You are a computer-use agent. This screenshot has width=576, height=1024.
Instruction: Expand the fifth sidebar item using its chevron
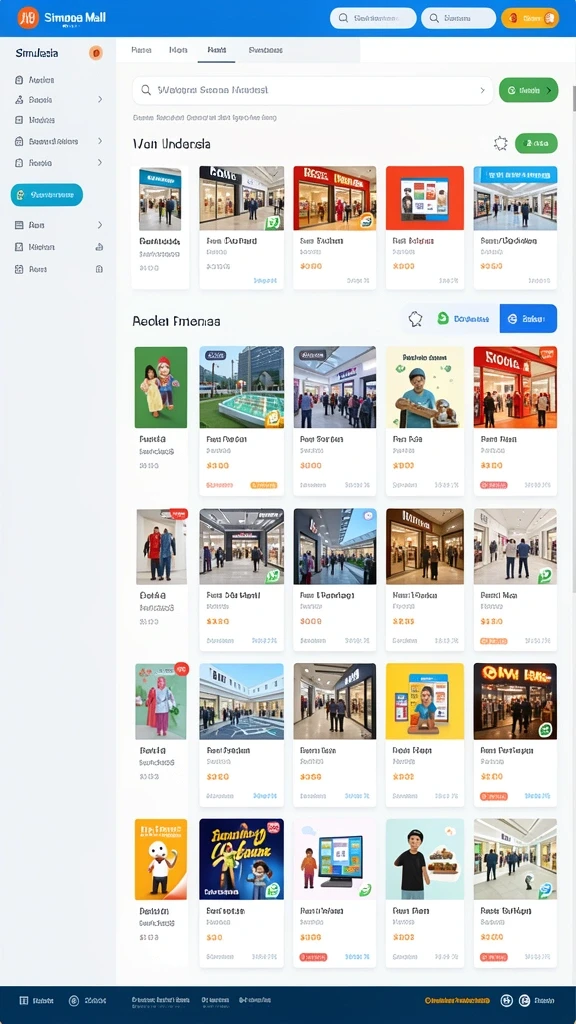pyautogui.click(x=100, y=163)
